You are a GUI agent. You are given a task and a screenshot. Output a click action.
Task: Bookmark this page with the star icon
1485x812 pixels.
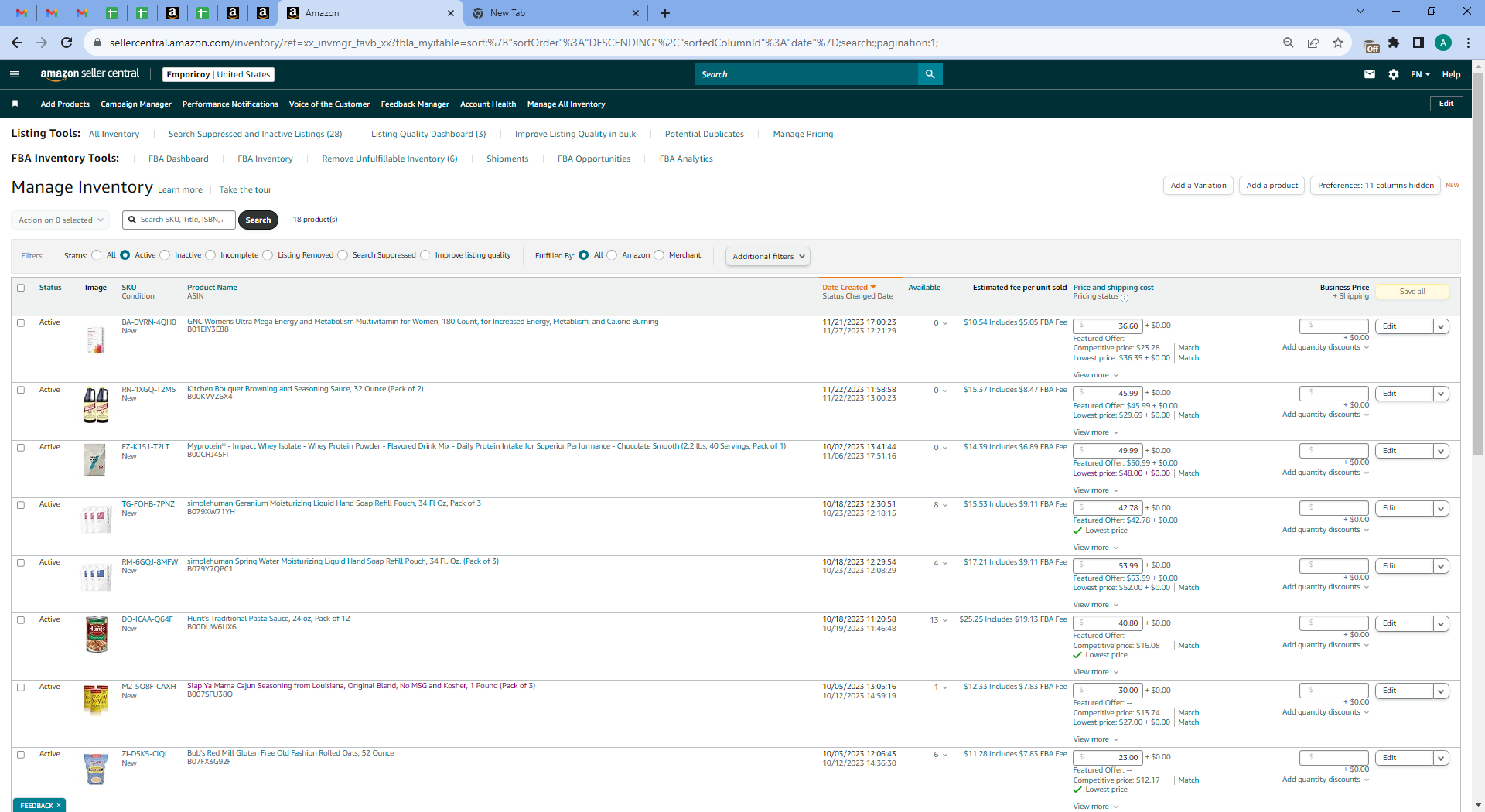[1338, 43]
